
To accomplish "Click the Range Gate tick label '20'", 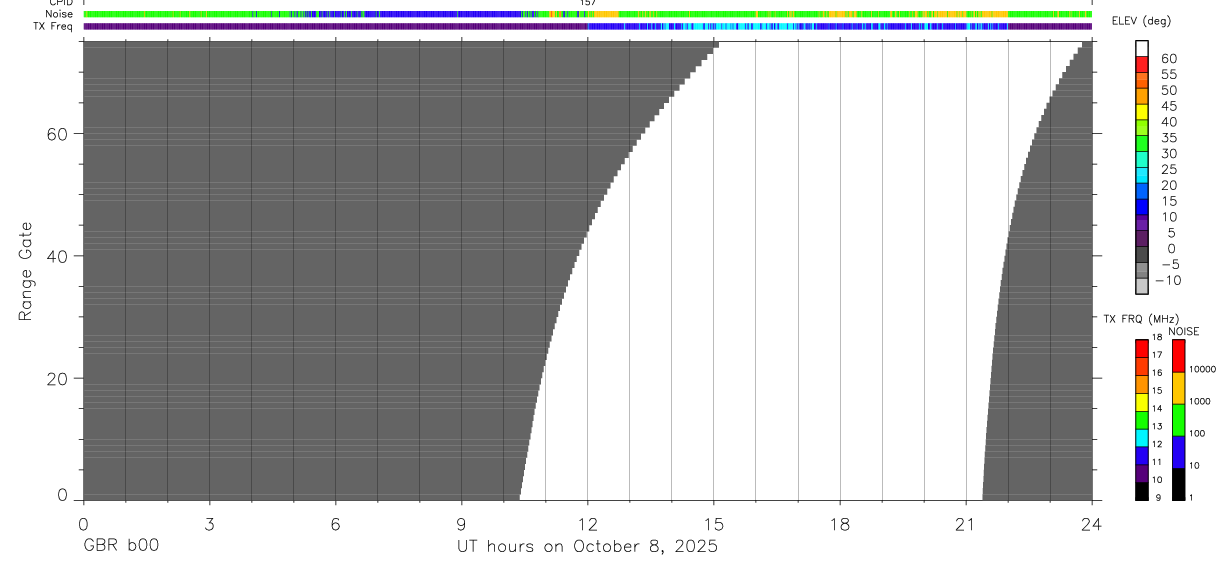I will click(59, 379).
